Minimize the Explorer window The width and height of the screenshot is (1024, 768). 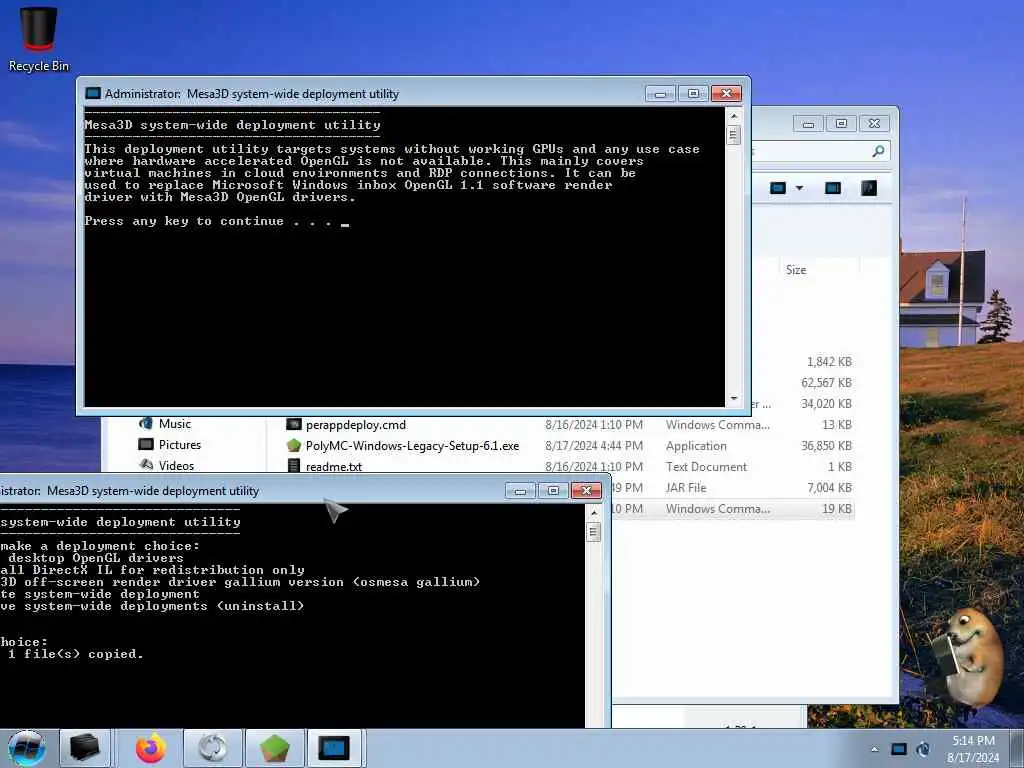click(808, 124)
